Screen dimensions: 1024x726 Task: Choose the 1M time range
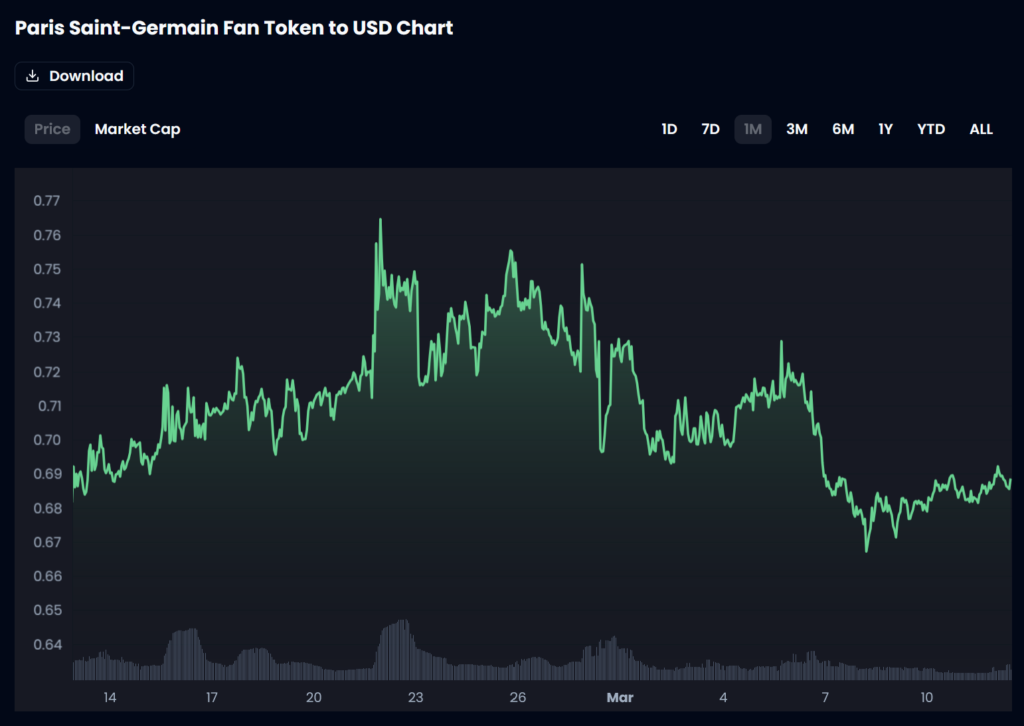[x=753, y=129]
